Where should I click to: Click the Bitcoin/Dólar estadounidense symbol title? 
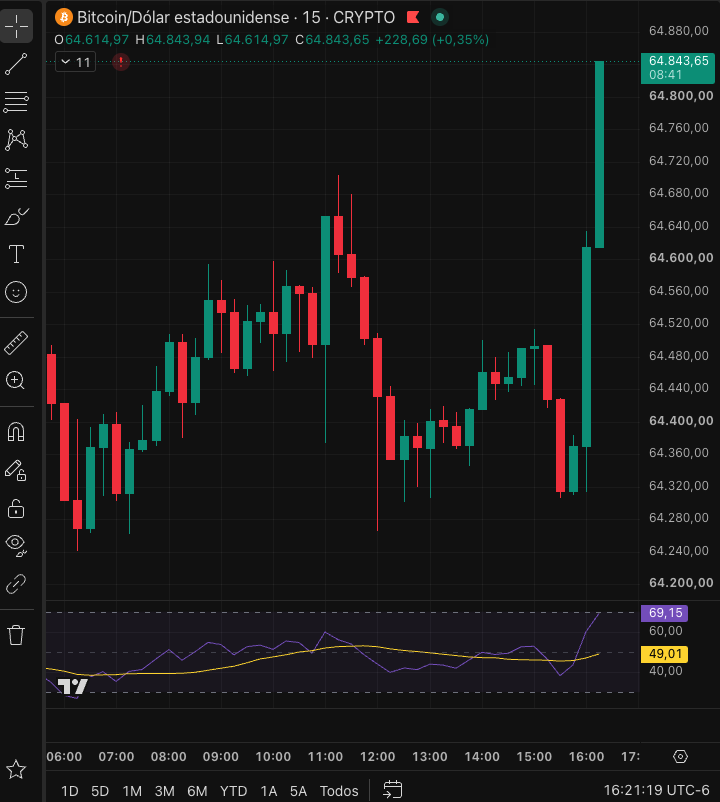click(183, 17)
